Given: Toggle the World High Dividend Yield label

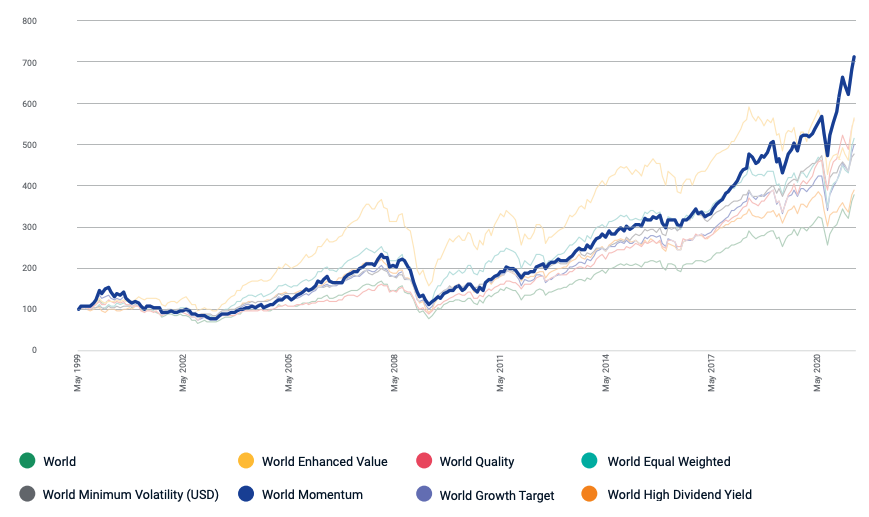Looking at the screenshot, I should click(679, 495).
